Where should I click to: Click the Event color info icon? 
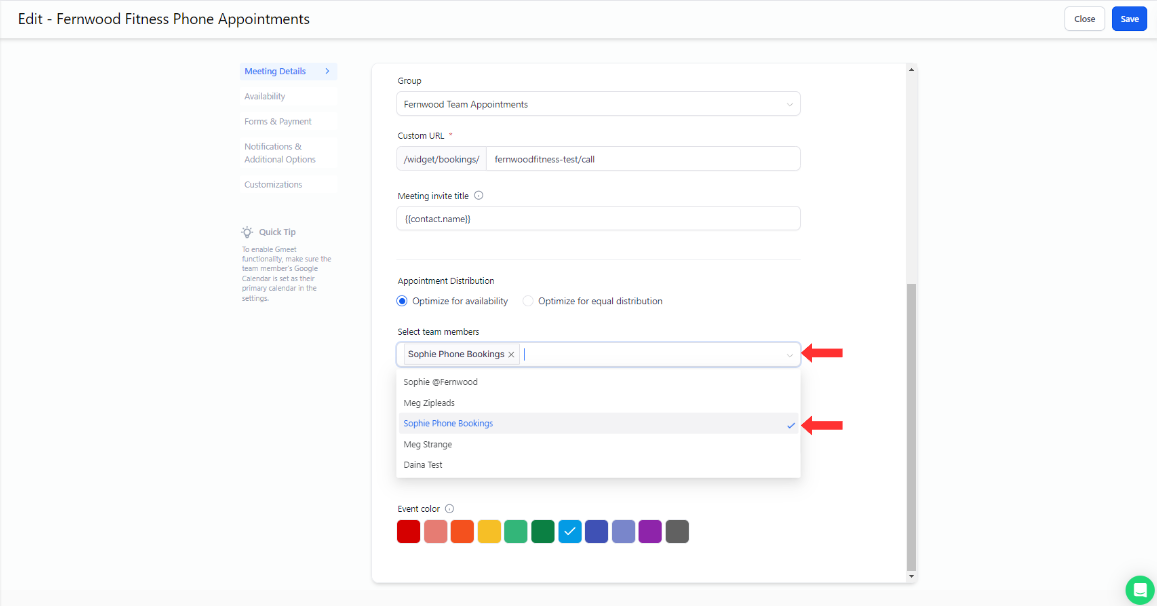tap(449, 509)
